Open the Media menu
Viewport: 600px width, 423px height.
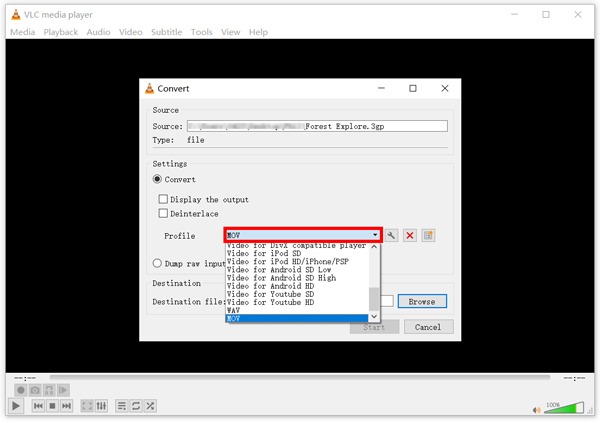23,32
